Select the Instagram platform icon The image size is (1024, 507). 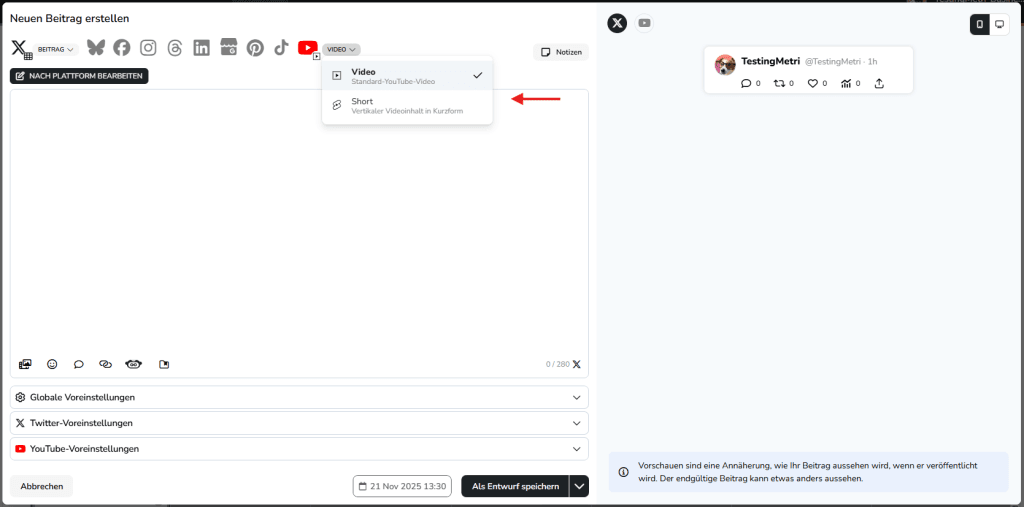coord(148,48)
